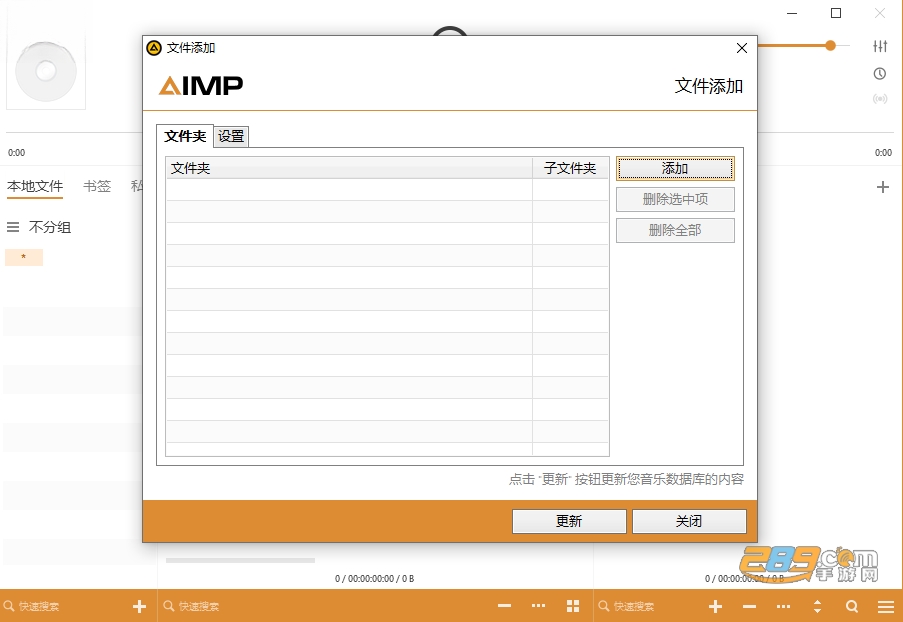Click the 删除选中项 button
903x622 pixels.
(675, 199)
